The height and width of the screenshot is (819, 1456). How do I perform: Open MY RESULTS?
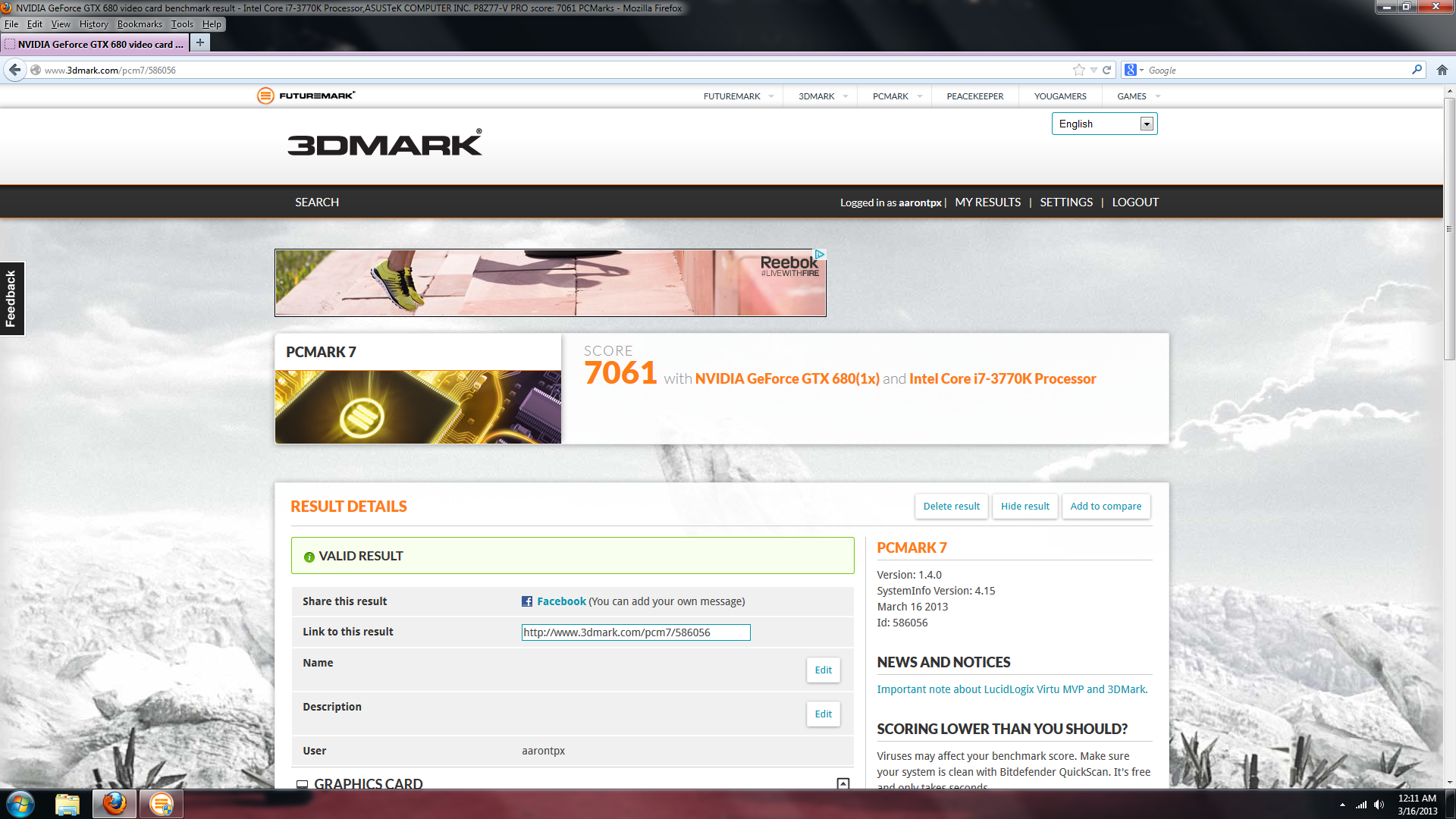(x=987, y=202)
